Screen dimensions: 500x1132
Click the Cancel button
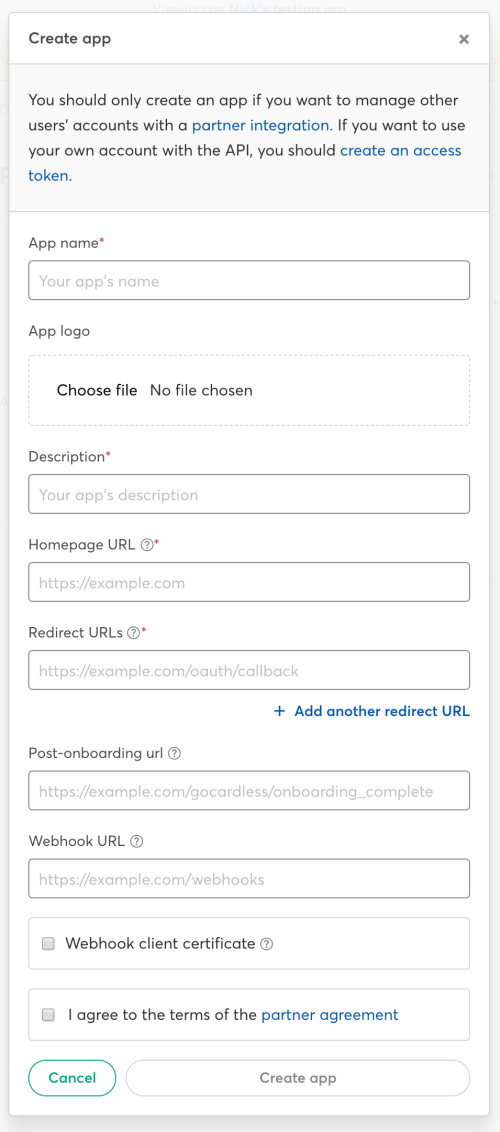(72, 1078)
